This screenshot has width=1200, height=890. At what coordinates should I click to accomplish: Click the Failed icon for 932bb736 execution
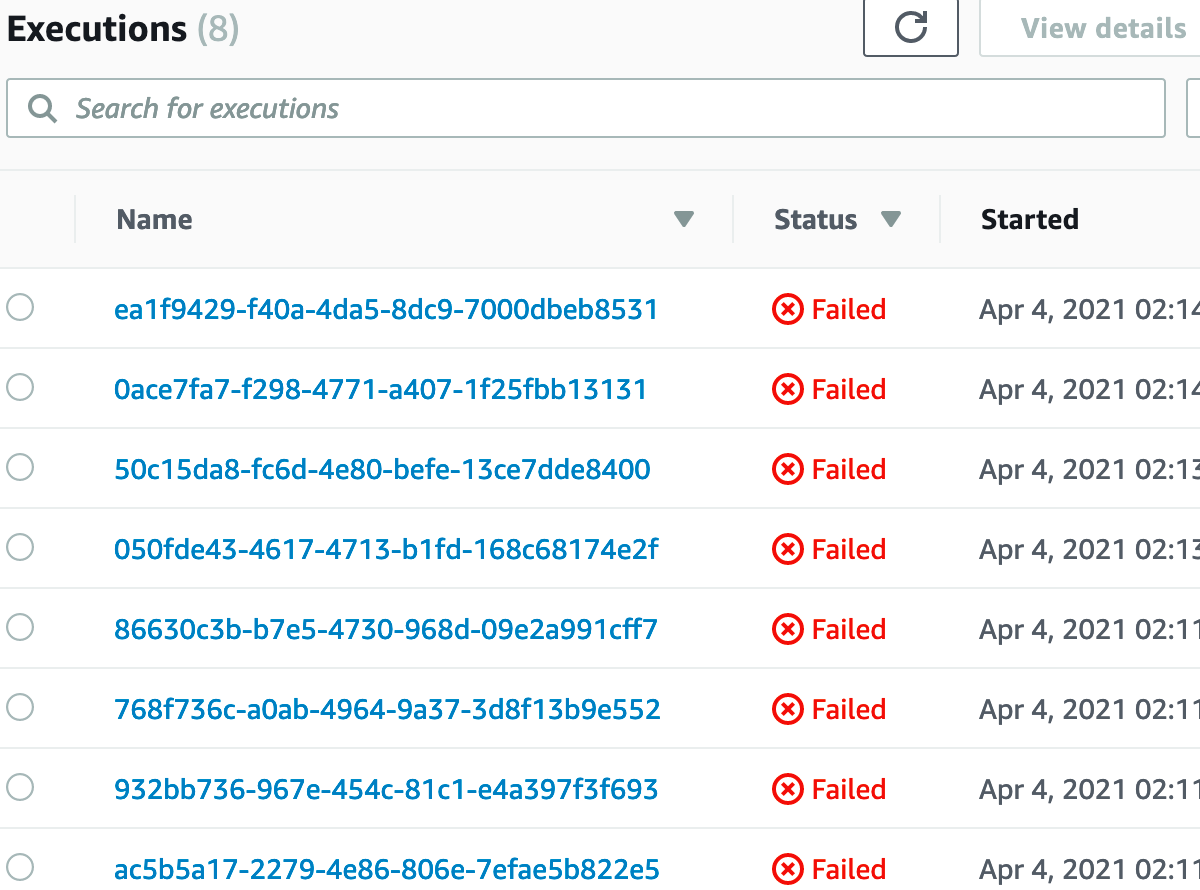click(788, 790)
